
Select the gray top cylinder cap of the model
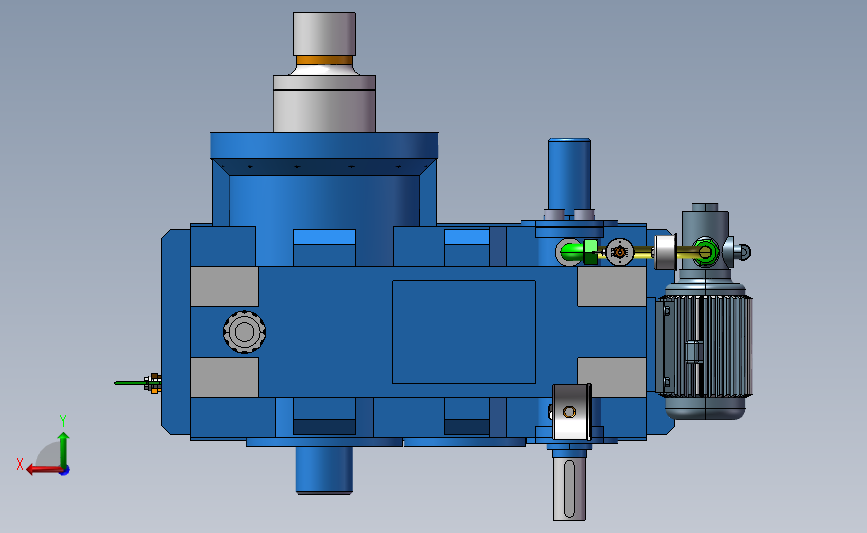pos(324,33)
